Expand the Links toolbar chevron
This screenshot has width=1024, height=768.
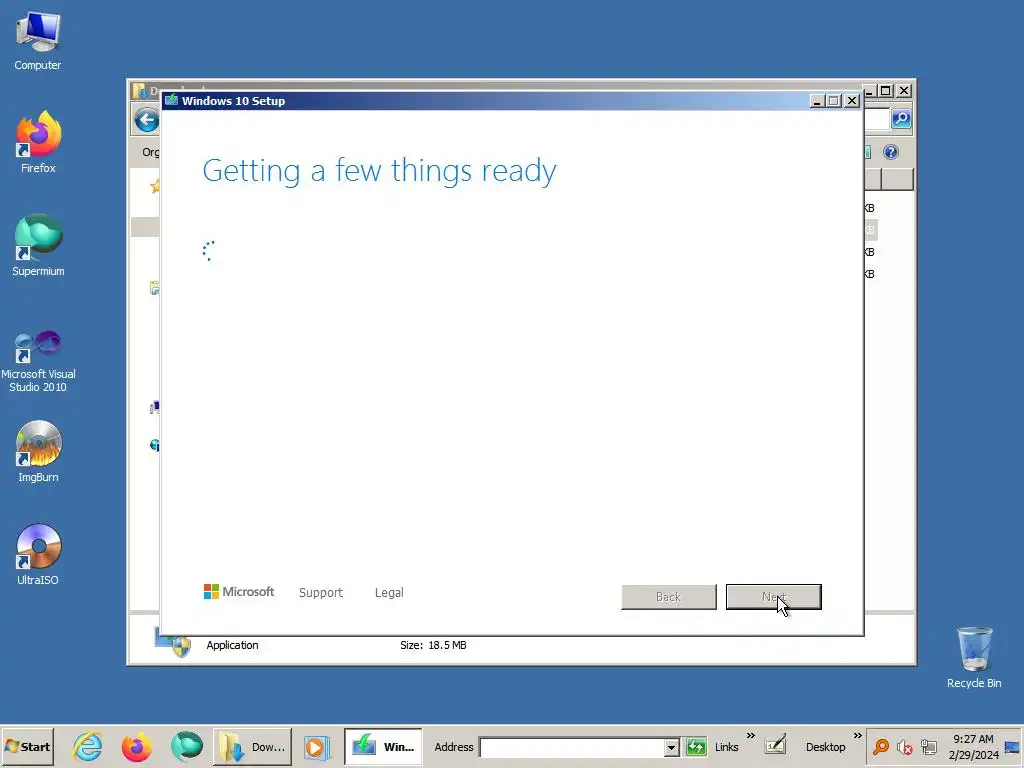click(x=751, y=736)
